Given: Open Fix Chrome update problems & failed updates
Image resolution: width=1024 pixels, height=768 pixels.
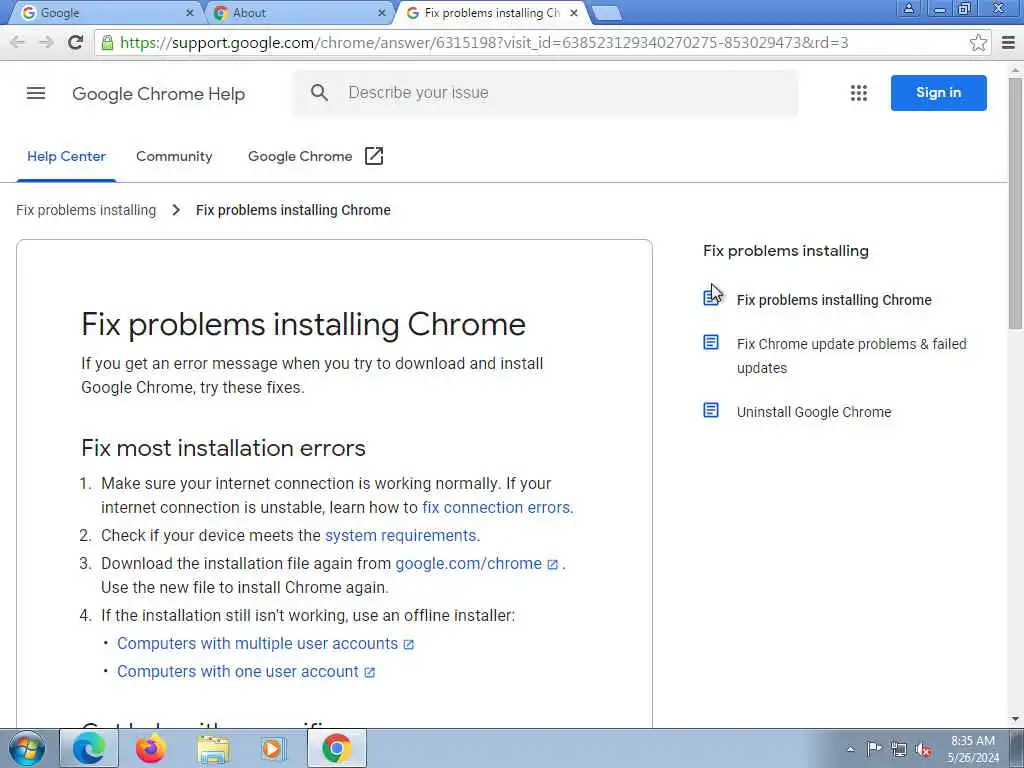Looking at the screenshot, I should (x=851, y=356).
